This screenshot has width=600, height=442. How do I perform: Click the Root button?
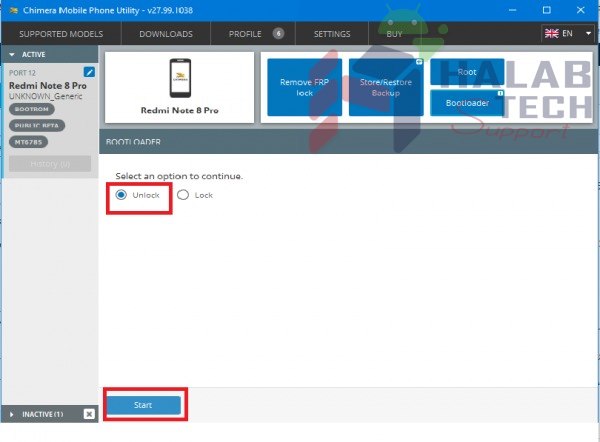467,72
